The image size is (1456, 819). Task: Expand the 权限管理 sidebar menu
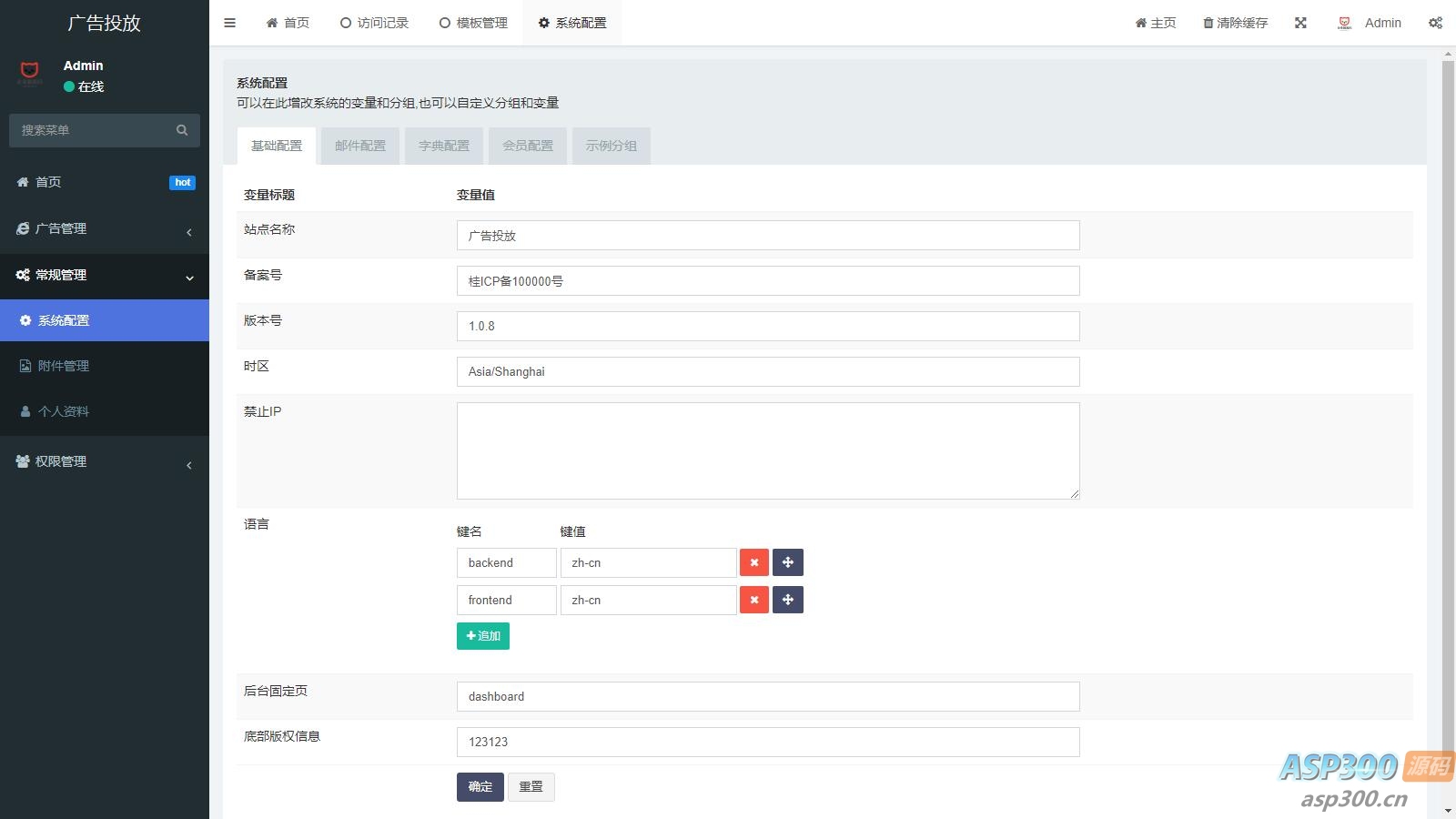pos(104,462)
